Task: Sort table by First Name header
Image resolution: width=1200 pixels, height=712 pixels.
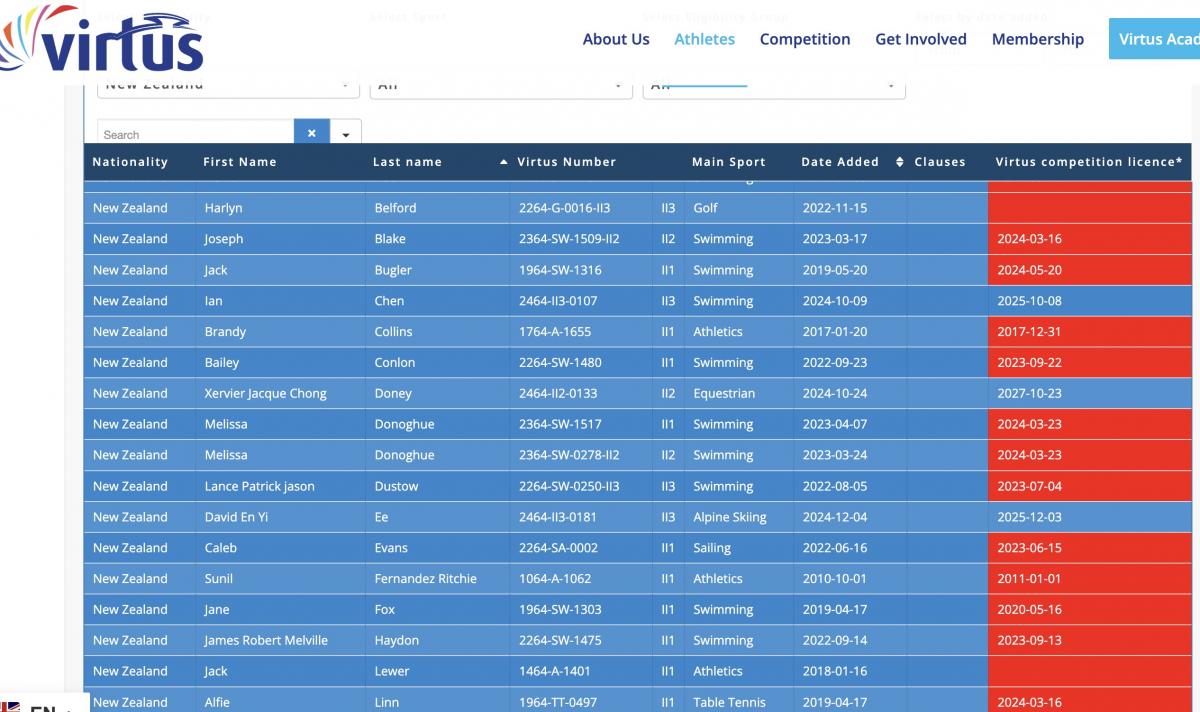Action: 240,162
